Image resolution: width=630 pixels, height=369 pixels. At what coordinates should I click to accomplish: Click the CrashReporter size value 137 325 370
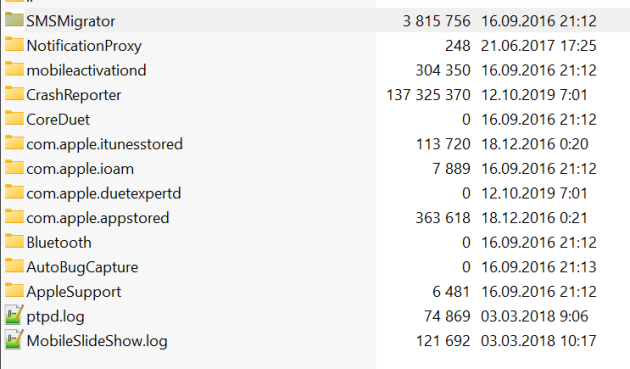tap(428, 95)
